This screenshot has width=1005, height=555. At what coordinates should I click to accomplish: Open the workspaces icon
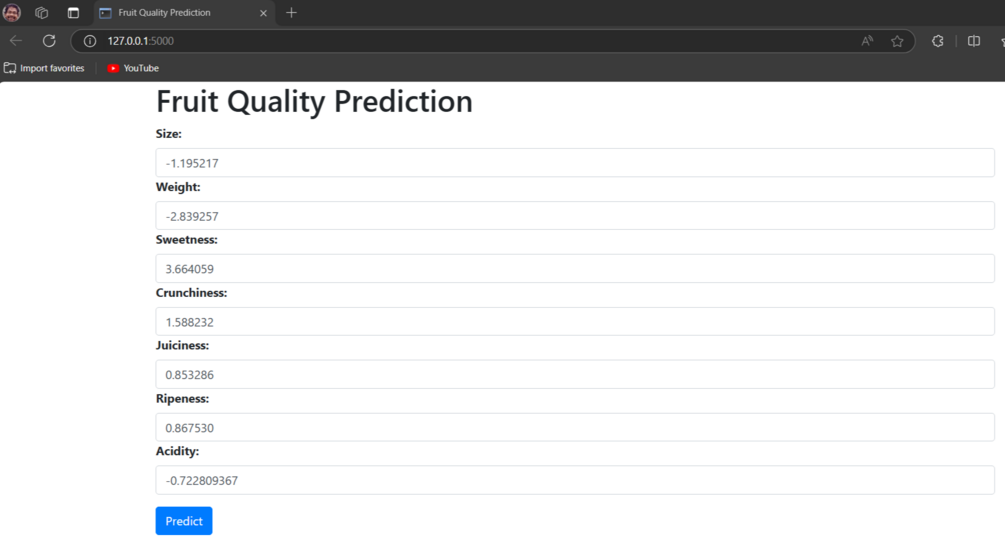(42, 13)
